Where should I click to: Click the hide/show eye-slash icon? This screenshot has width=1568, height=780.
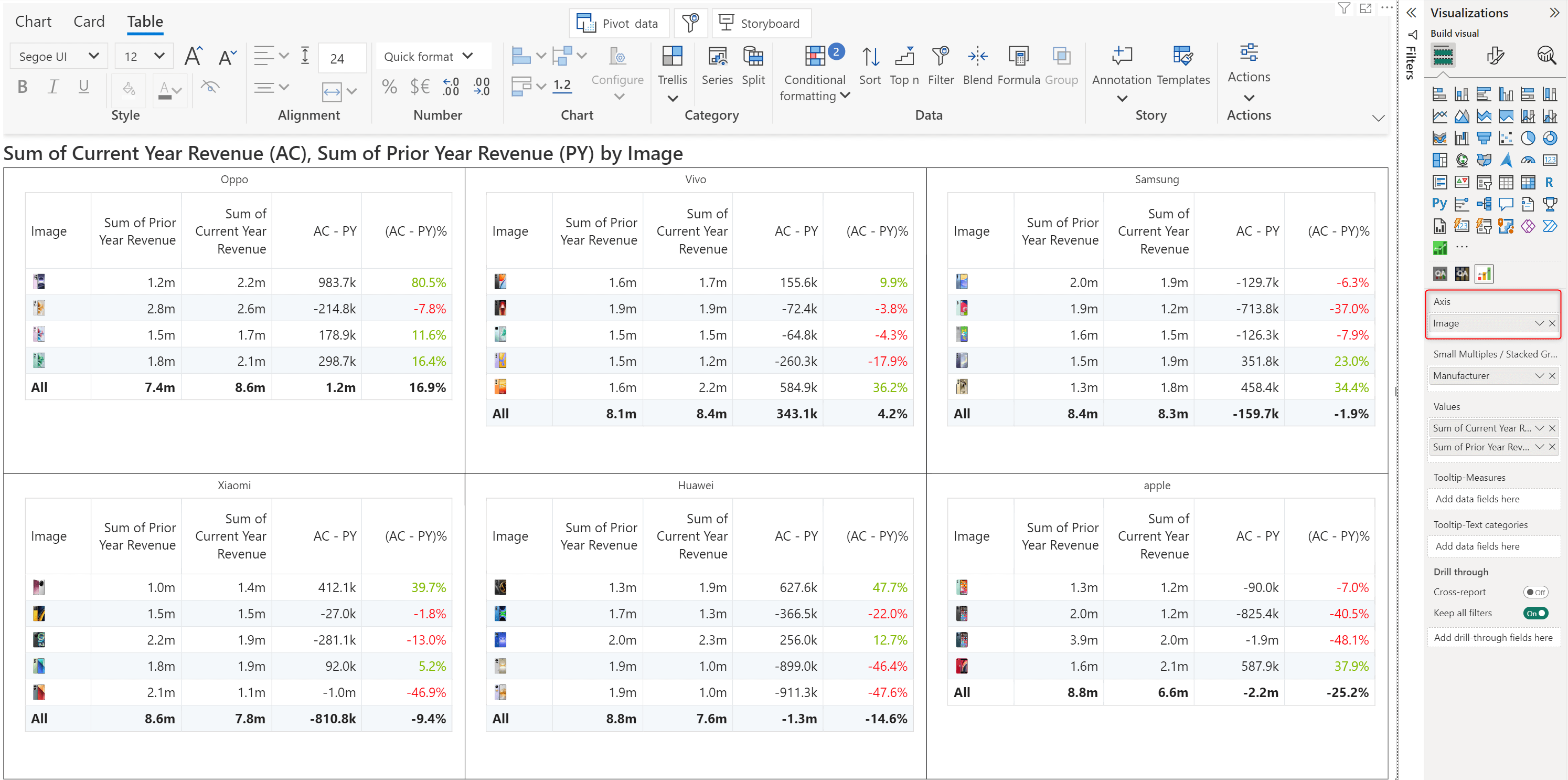(x=210, y=87)
